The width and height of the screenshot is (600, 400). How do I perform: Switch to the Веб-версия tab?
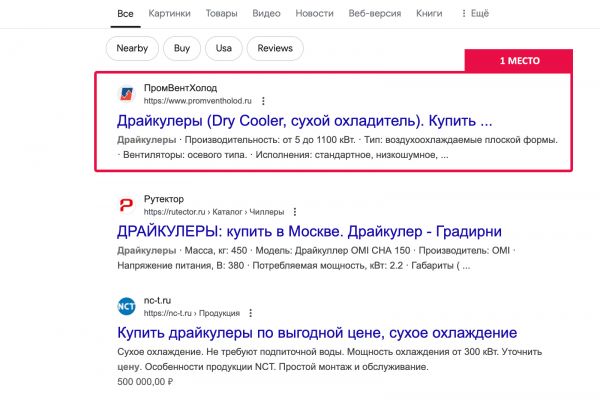(375, 13)
